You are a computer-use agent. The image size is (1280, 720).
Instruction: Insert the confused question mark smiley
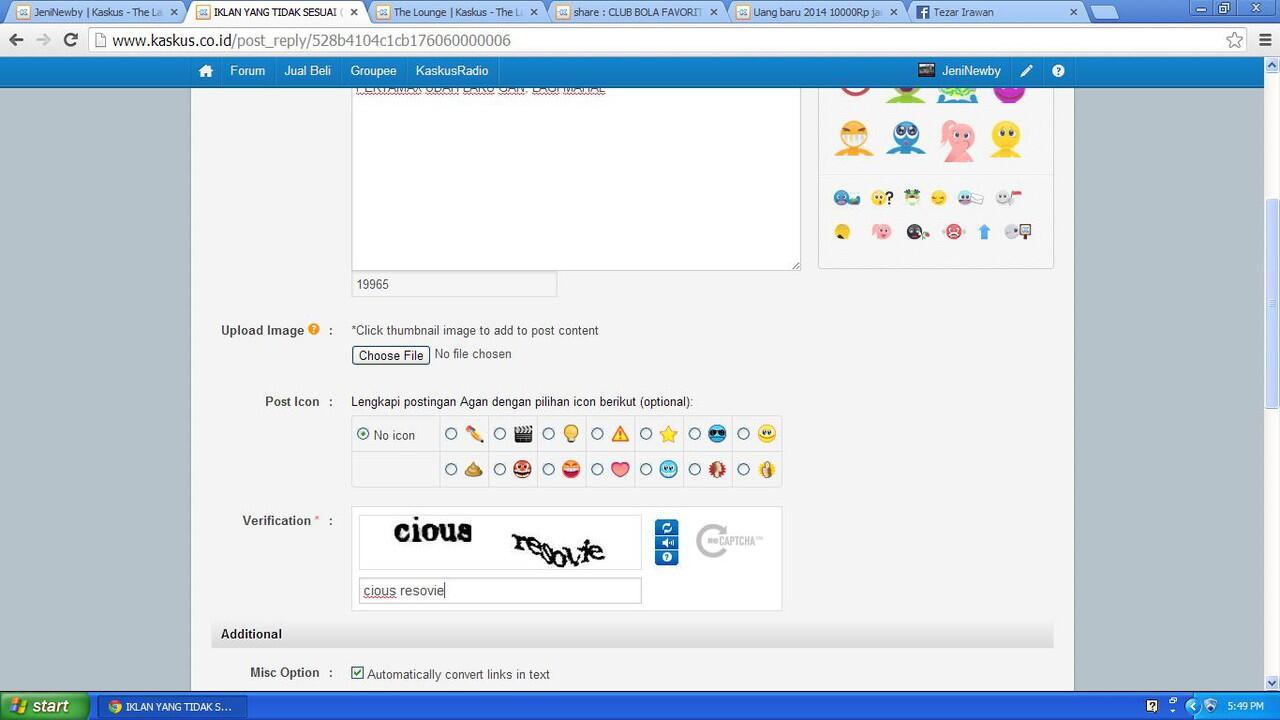click(882, 198)
